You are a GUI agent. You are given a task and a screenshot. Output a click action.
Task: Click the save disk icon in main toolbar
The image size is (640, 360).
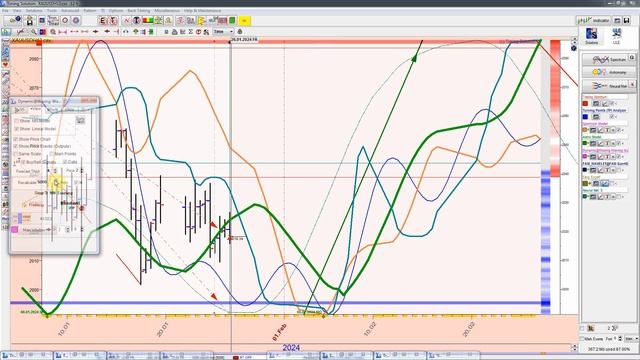point(29,20)
